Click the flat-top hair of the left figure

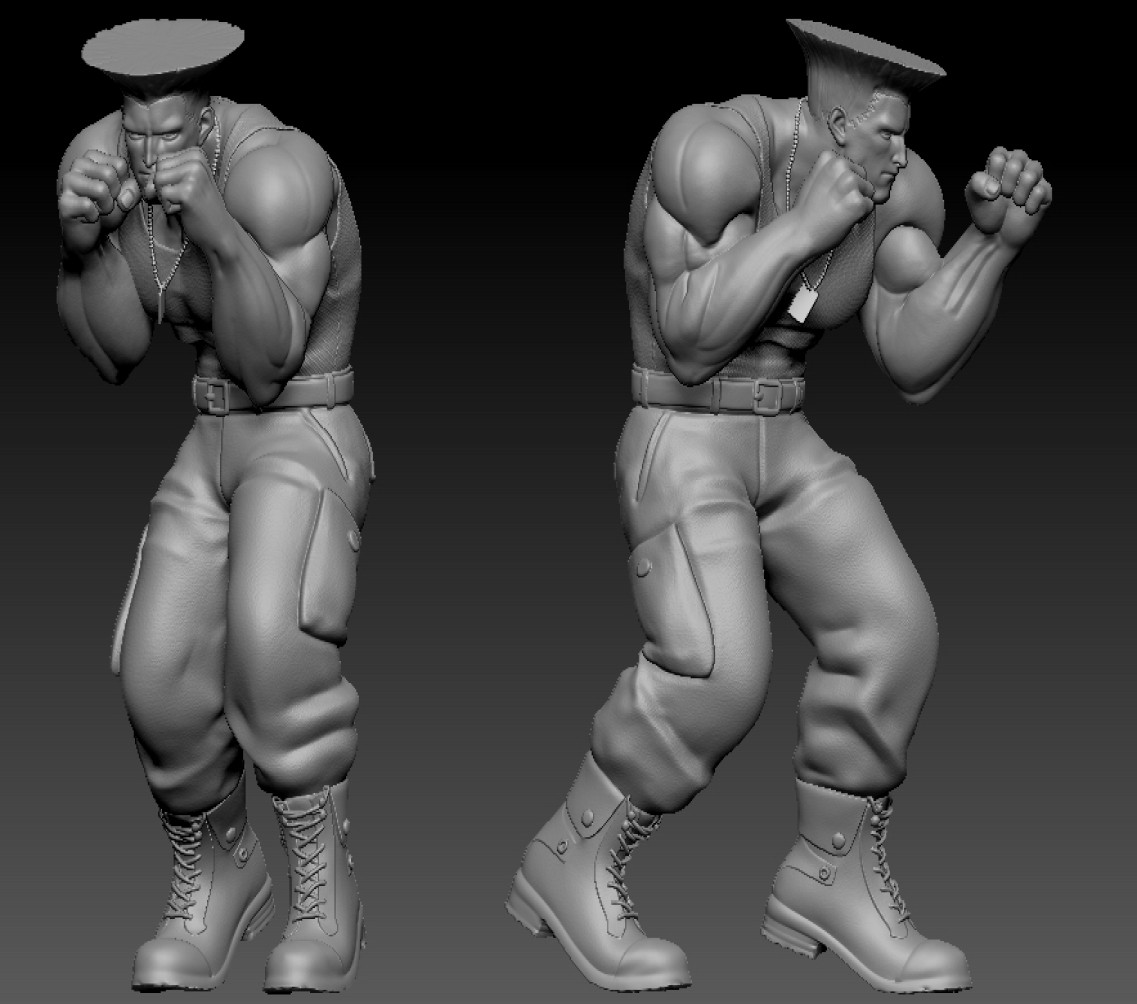pyautogui.click(x=162, y=49)
